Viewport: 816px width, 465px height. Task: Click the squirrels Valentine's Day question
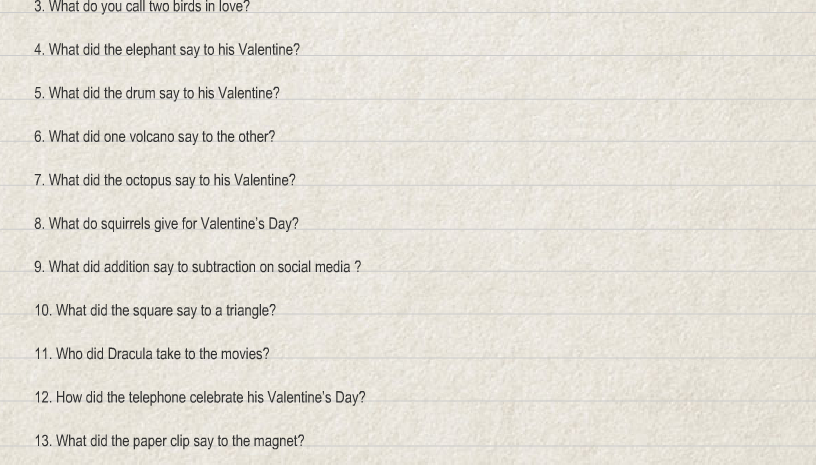[167, 224]
